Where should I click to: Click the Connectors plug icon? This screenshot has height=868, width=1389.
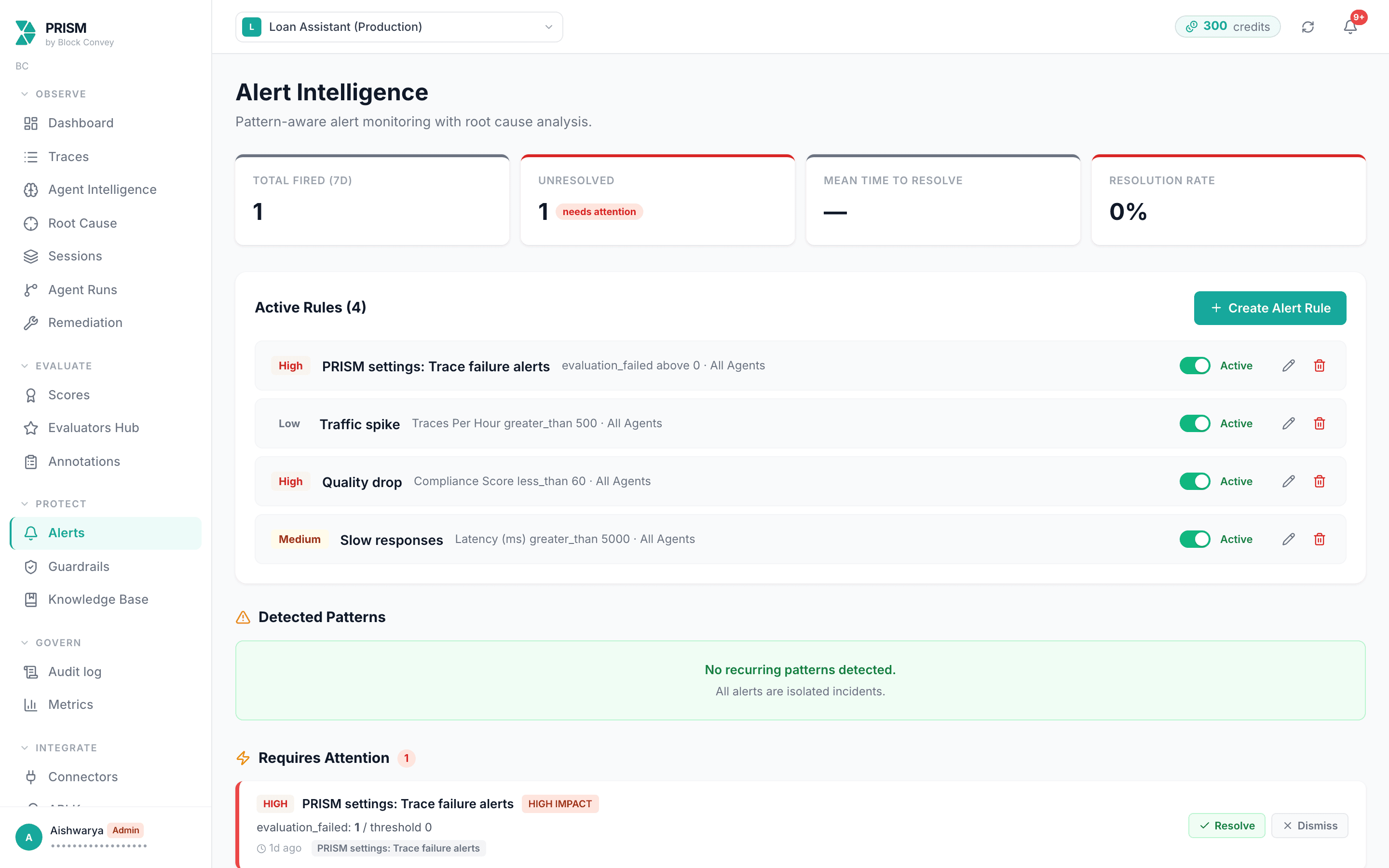(x=31, y=777)
